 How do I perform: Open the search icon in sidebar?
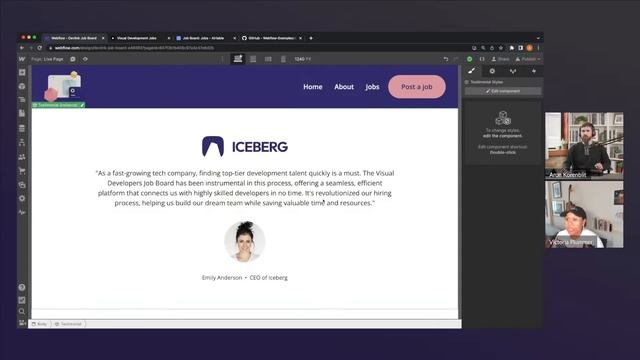pos(22,311)
